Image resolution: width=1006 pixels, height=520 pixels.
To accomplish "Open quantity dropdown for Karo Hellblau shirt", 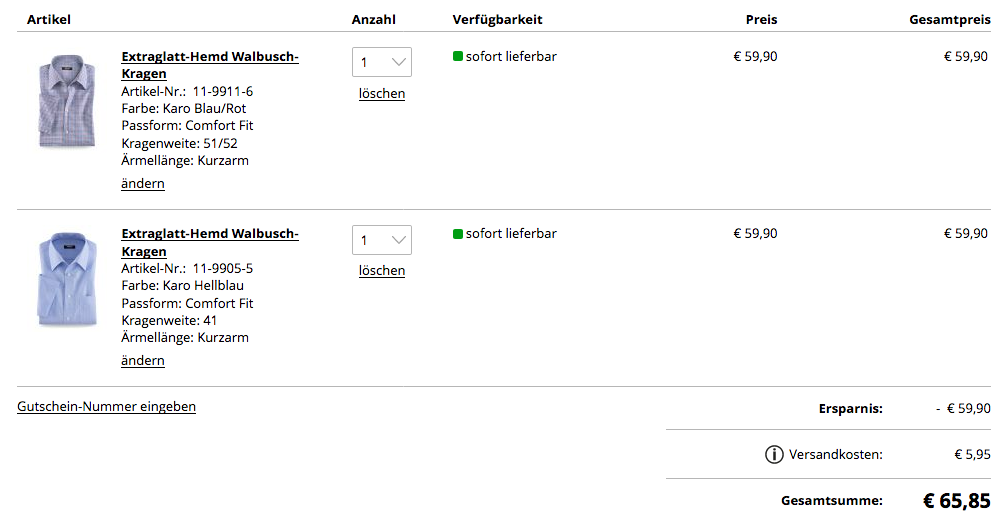I will pos(382,240).
